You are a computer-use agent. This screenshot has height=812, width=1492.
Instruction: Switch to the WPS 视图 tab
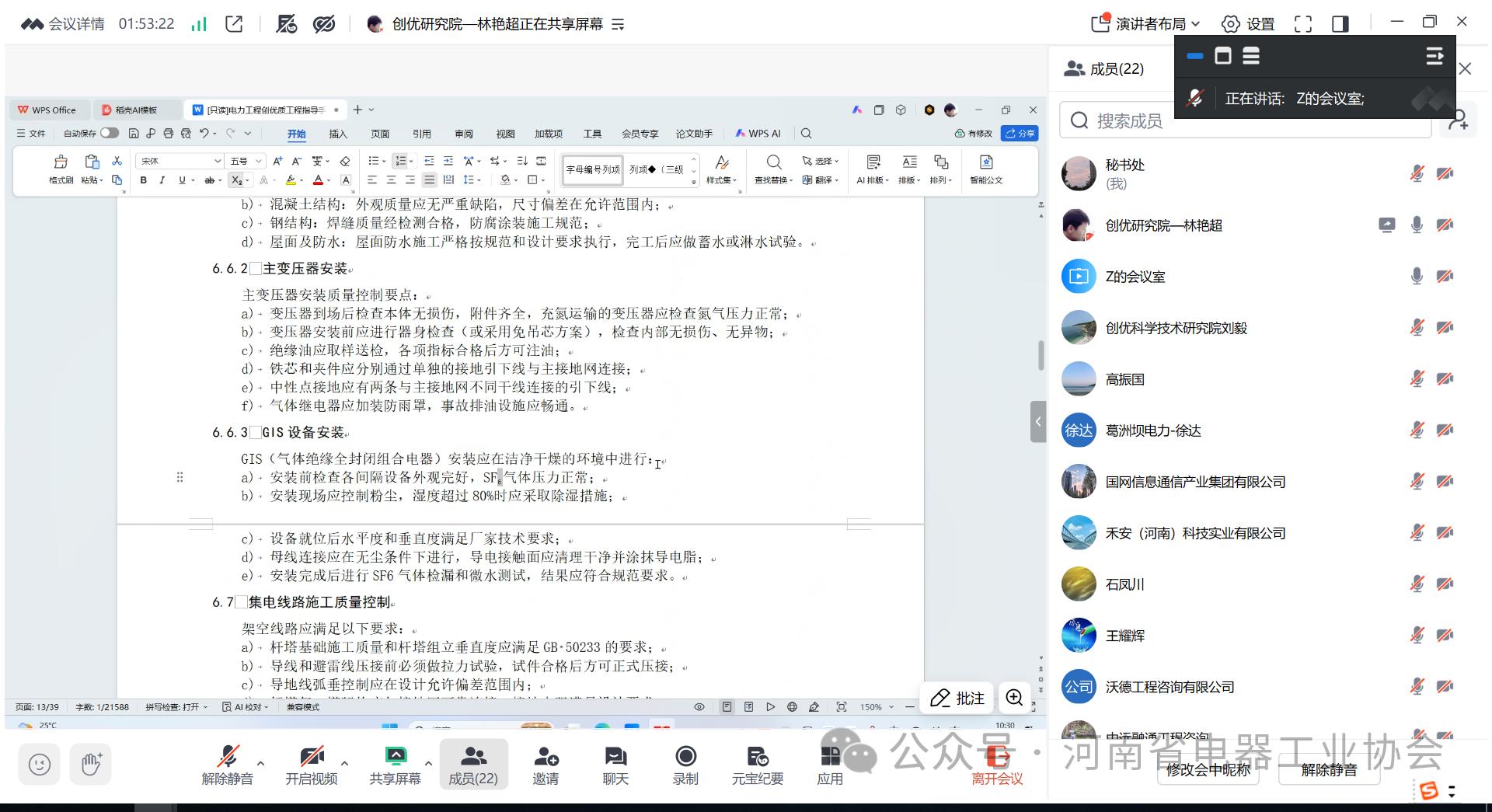[x=506, y=134]
